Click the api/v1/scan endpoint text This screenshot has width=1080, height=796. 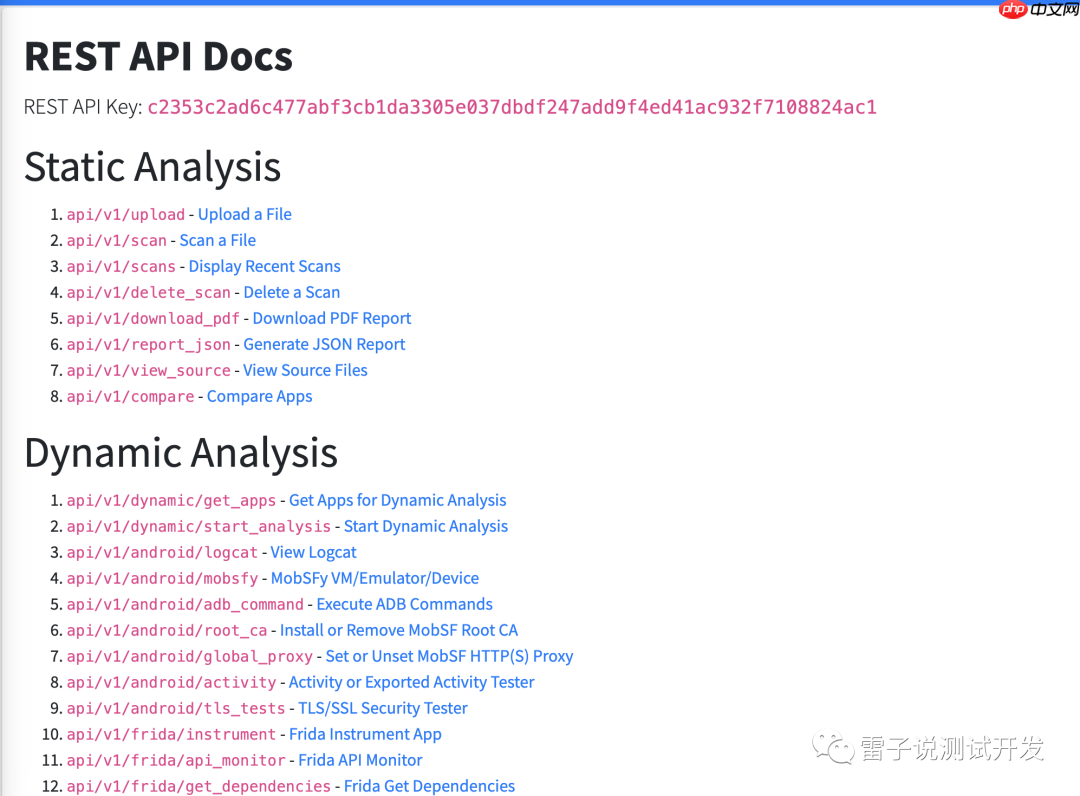click(x=117, y=241)
